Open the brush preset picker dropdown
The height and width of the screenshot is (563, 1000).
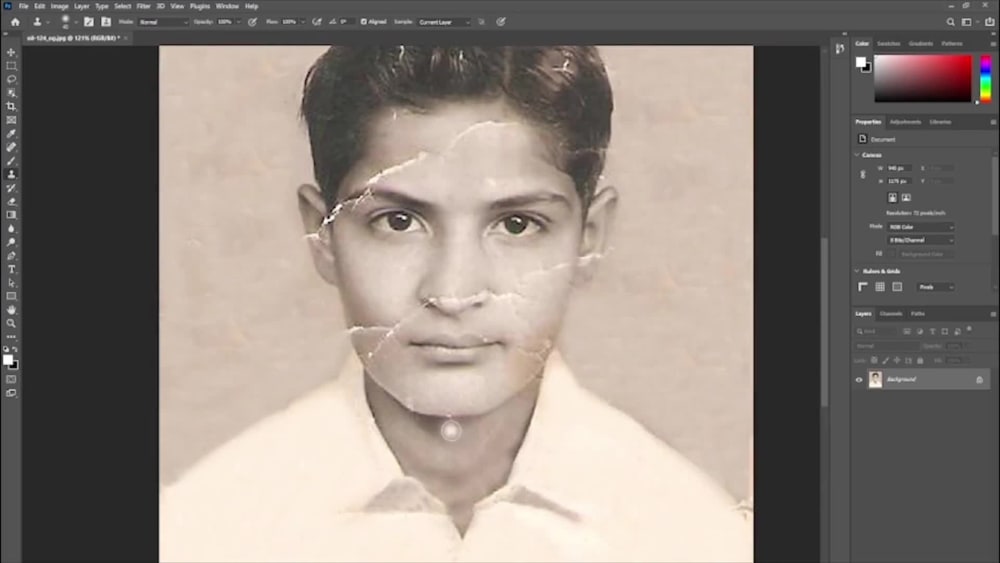[75, 22]
